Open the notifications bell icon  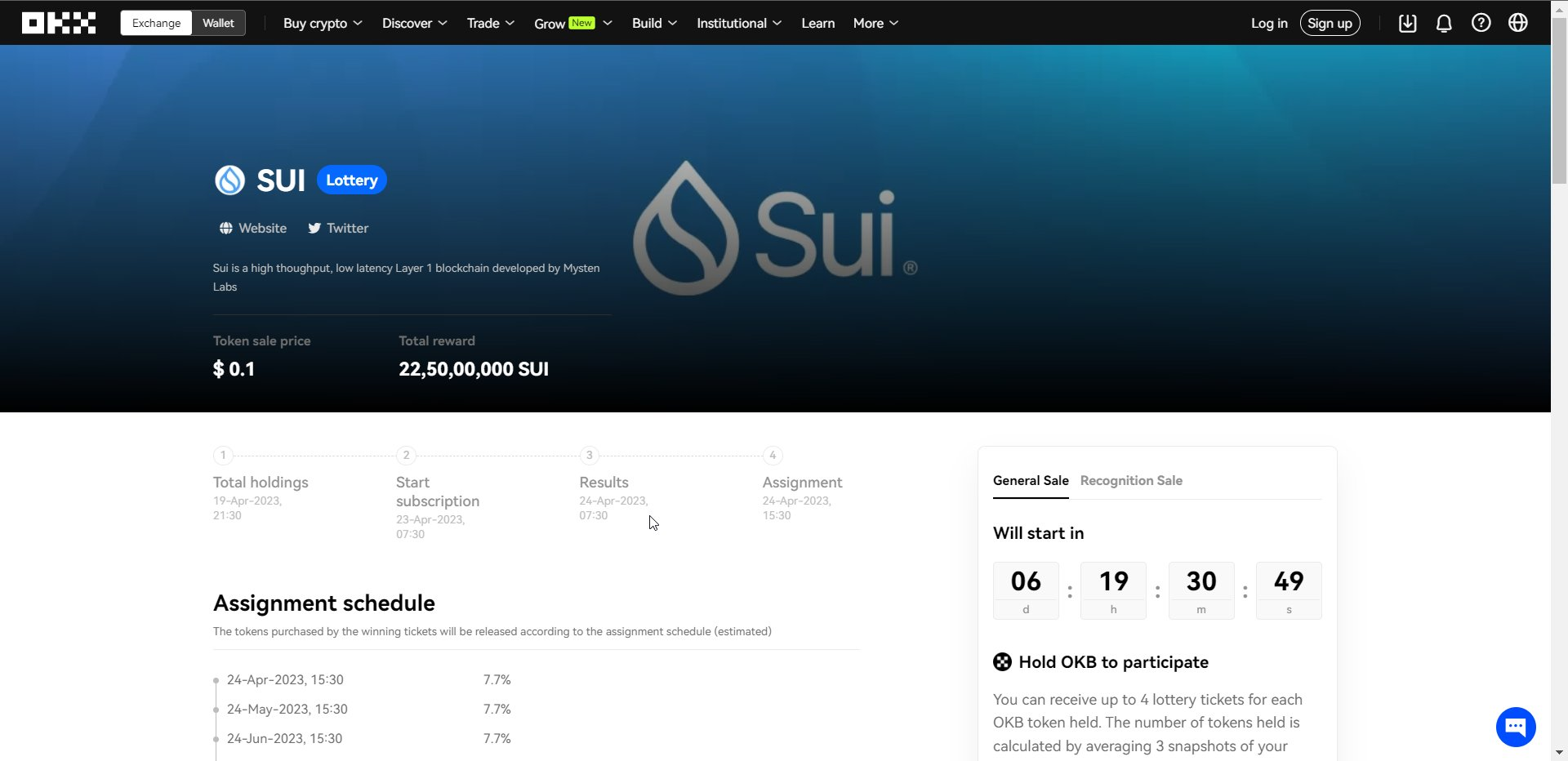1444,23
